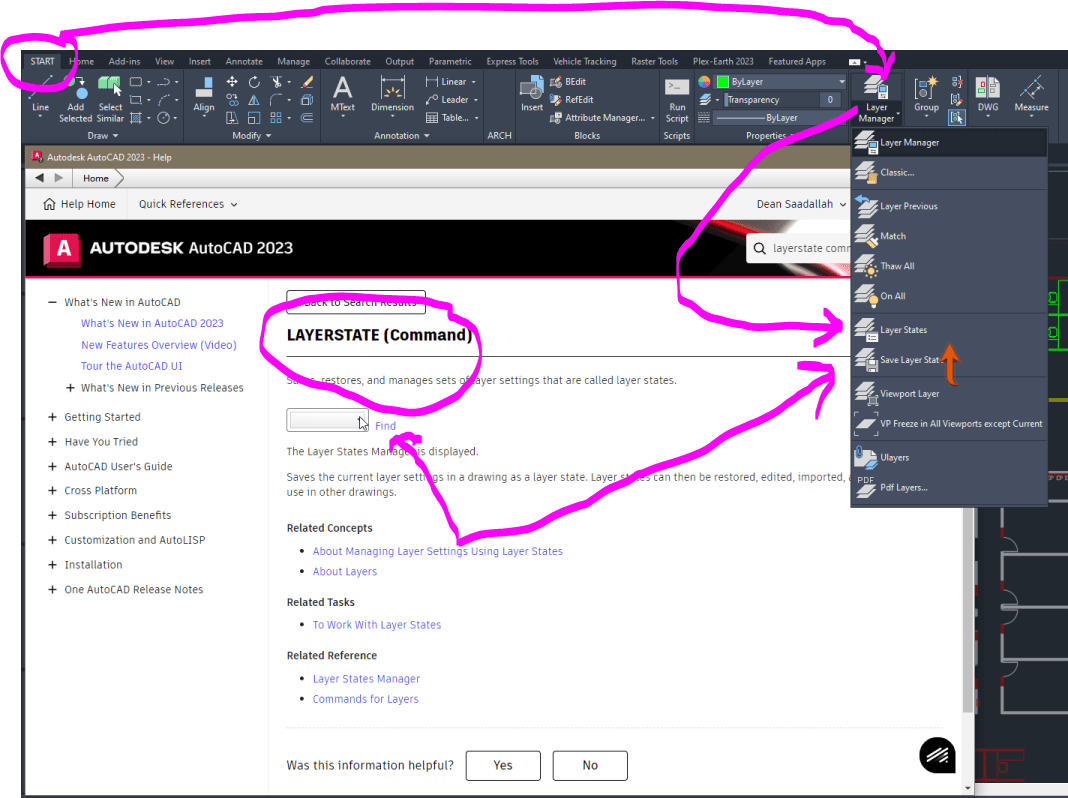Open the Layer States Manager link
1068x798 pixels.
coord(366,678)
